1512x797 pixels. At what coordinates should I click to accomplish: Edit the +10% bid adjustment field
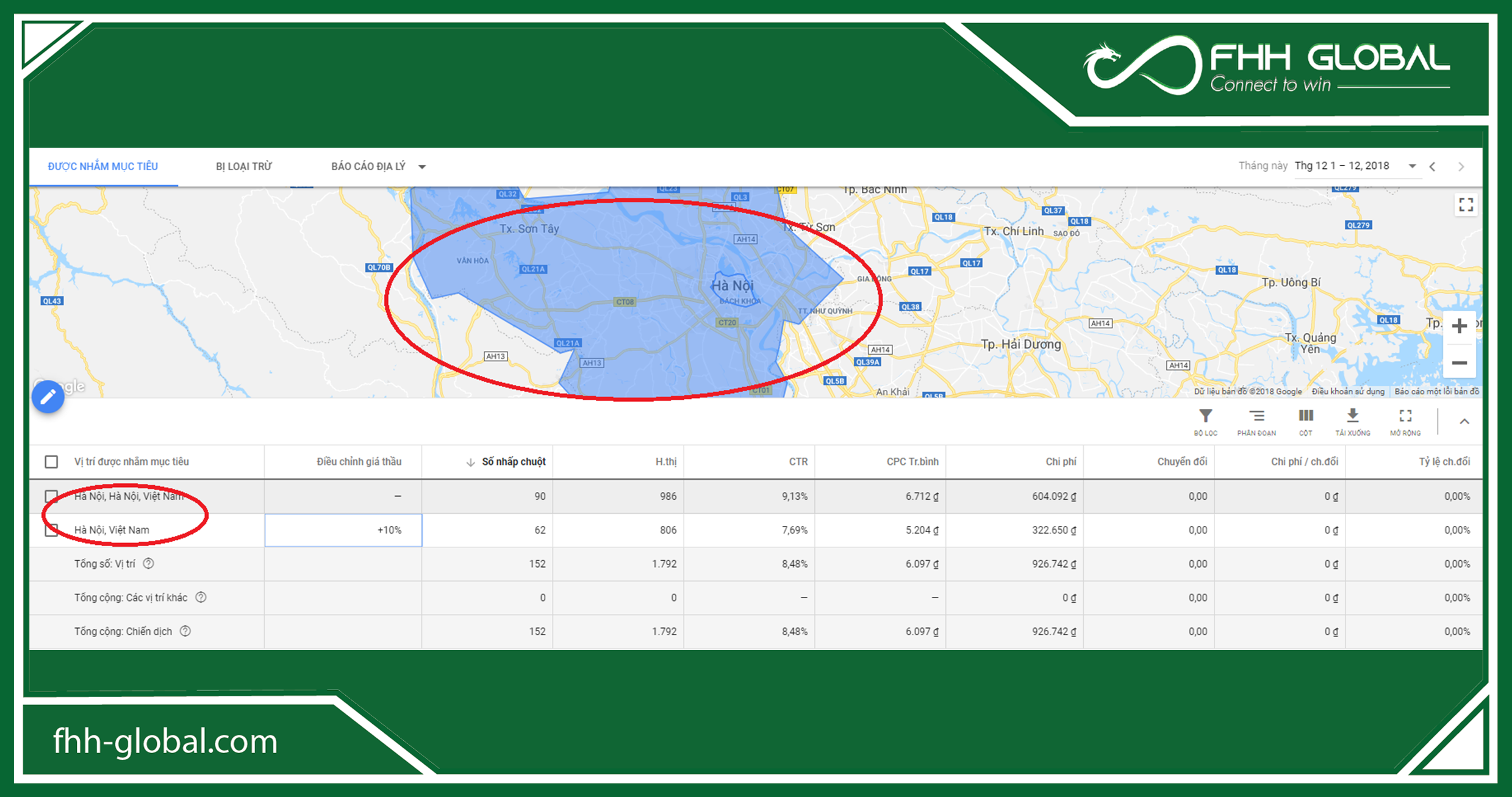(x=342, y=530)
